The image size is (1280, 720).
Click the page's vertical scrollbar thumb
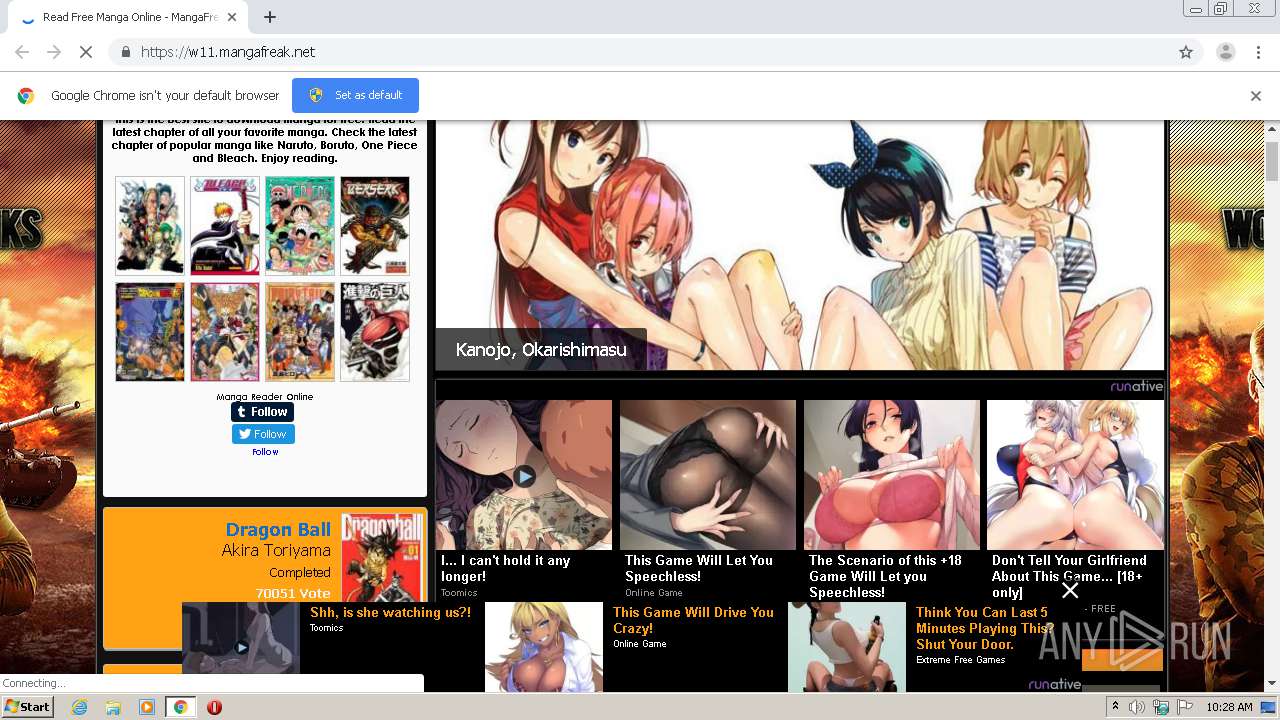pos(1272,161)
